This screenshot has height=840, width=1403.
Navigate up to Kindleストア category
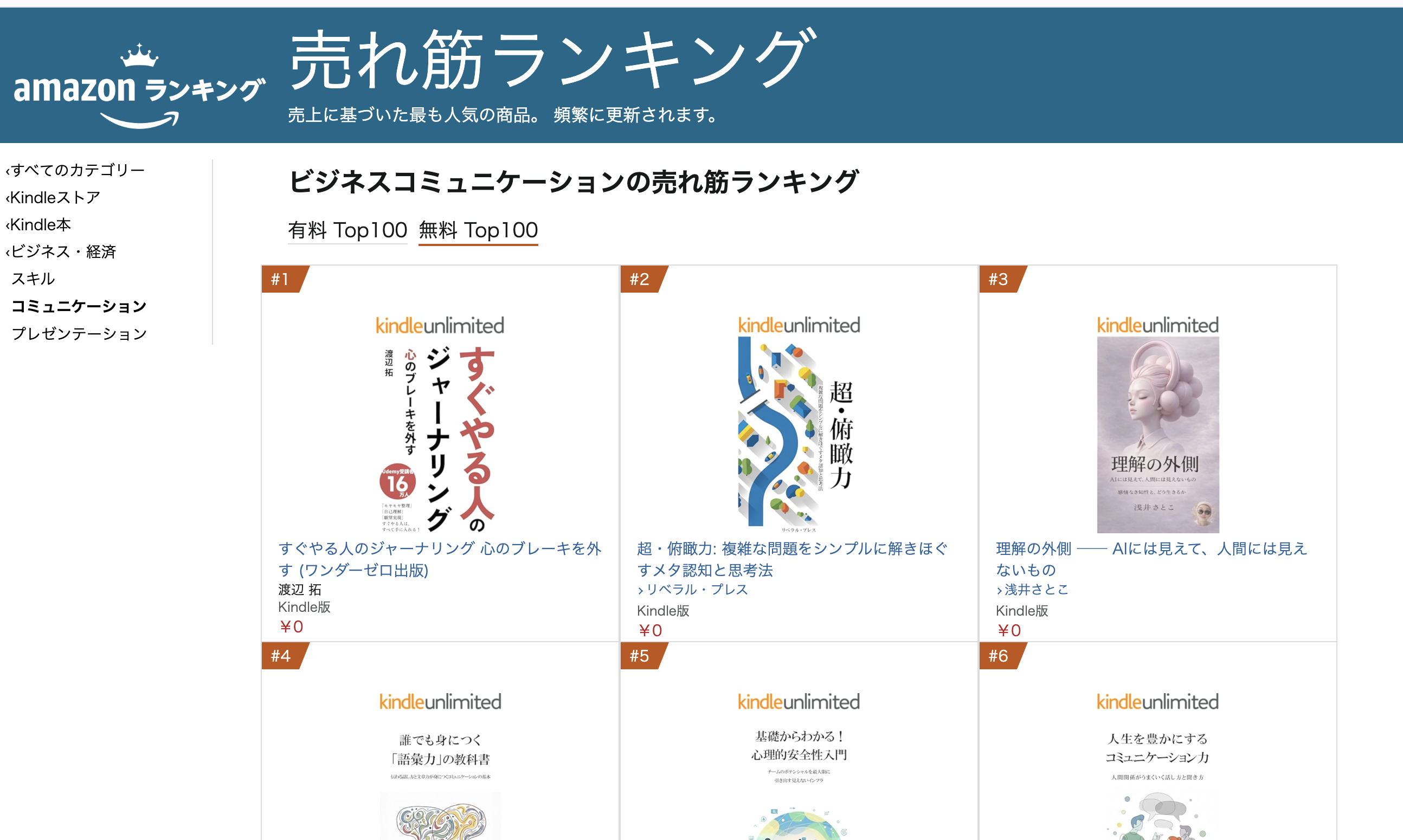(x=53, y=197)
